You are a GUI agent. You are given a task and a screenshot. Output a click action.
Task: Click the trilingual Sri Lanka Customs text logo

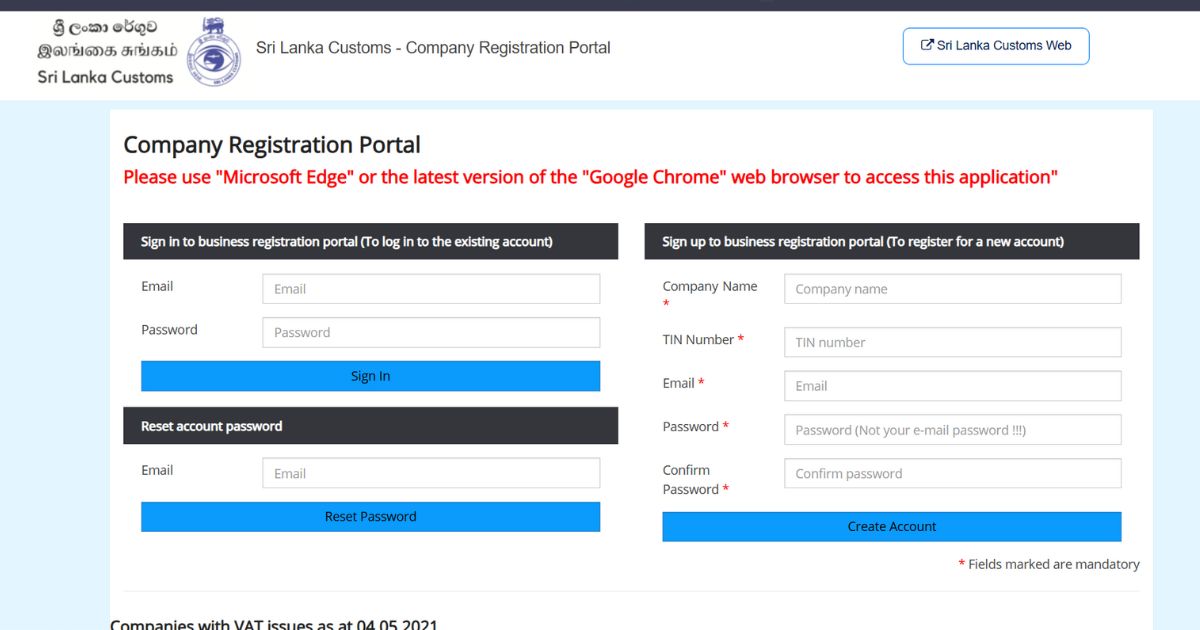coord(106,52)
